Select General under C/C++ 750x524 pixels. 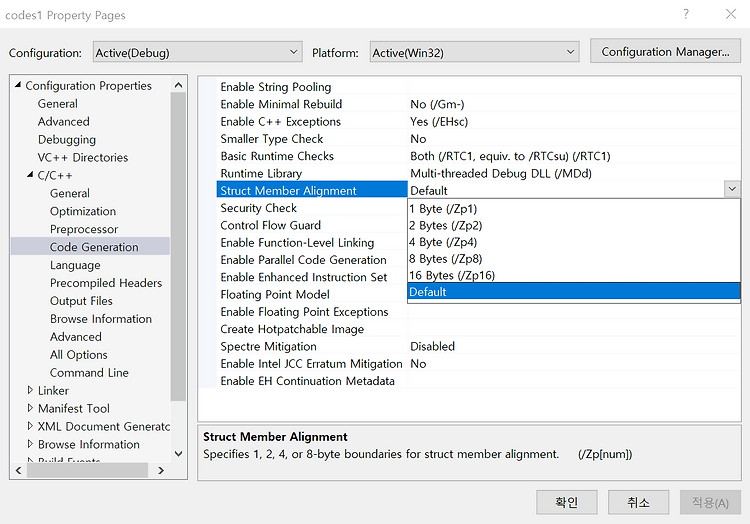(x=70, y=193)
